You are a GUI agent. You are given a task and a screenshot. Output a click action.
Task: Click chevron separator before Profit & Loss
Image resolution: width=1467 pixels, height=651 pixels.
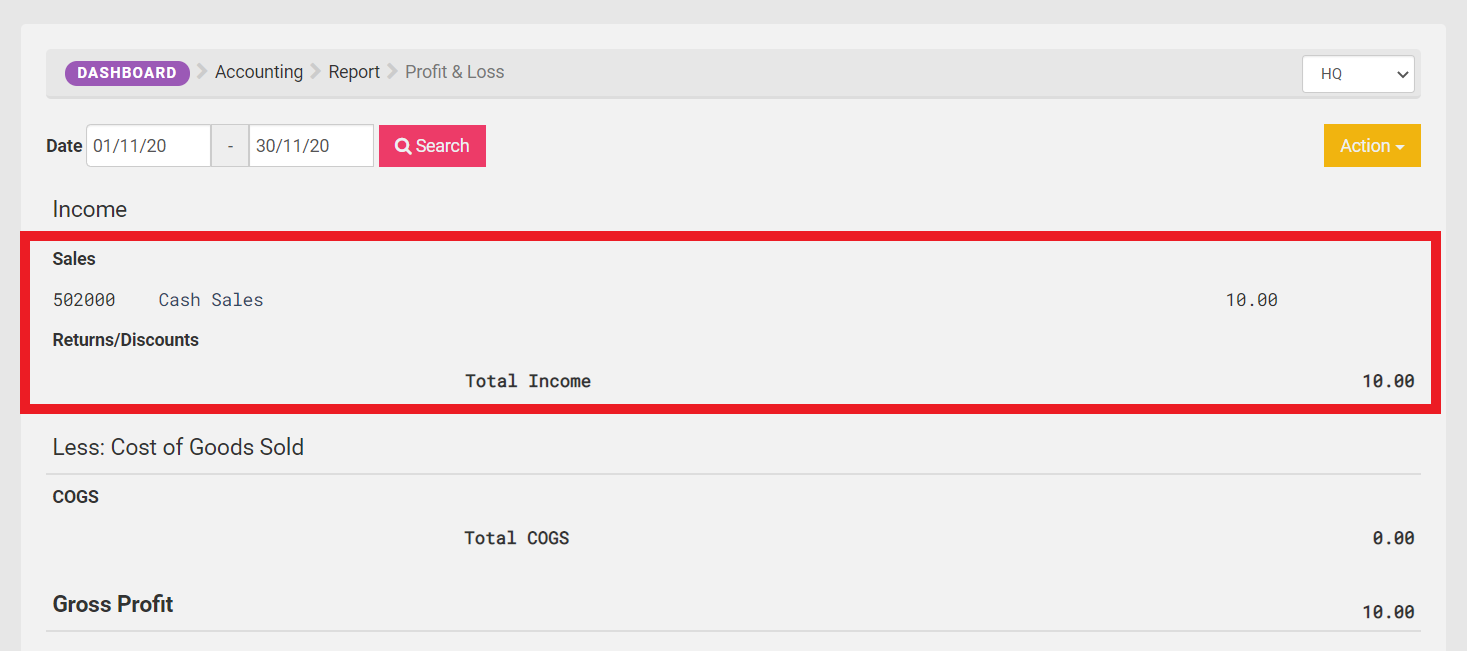click(x=393, y=72)
